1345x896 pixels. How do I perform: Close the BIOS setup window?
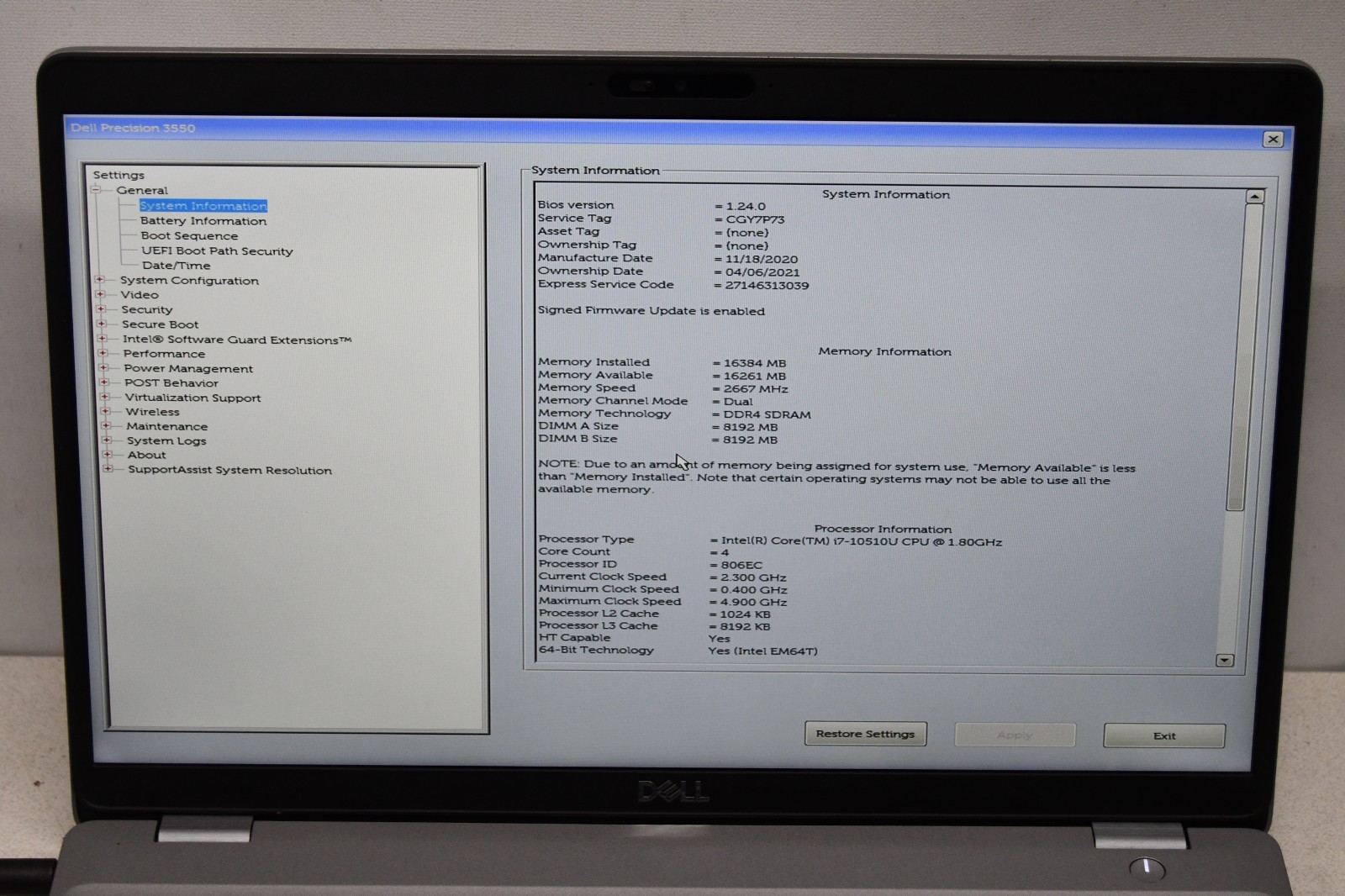[x=1274, y=140]
